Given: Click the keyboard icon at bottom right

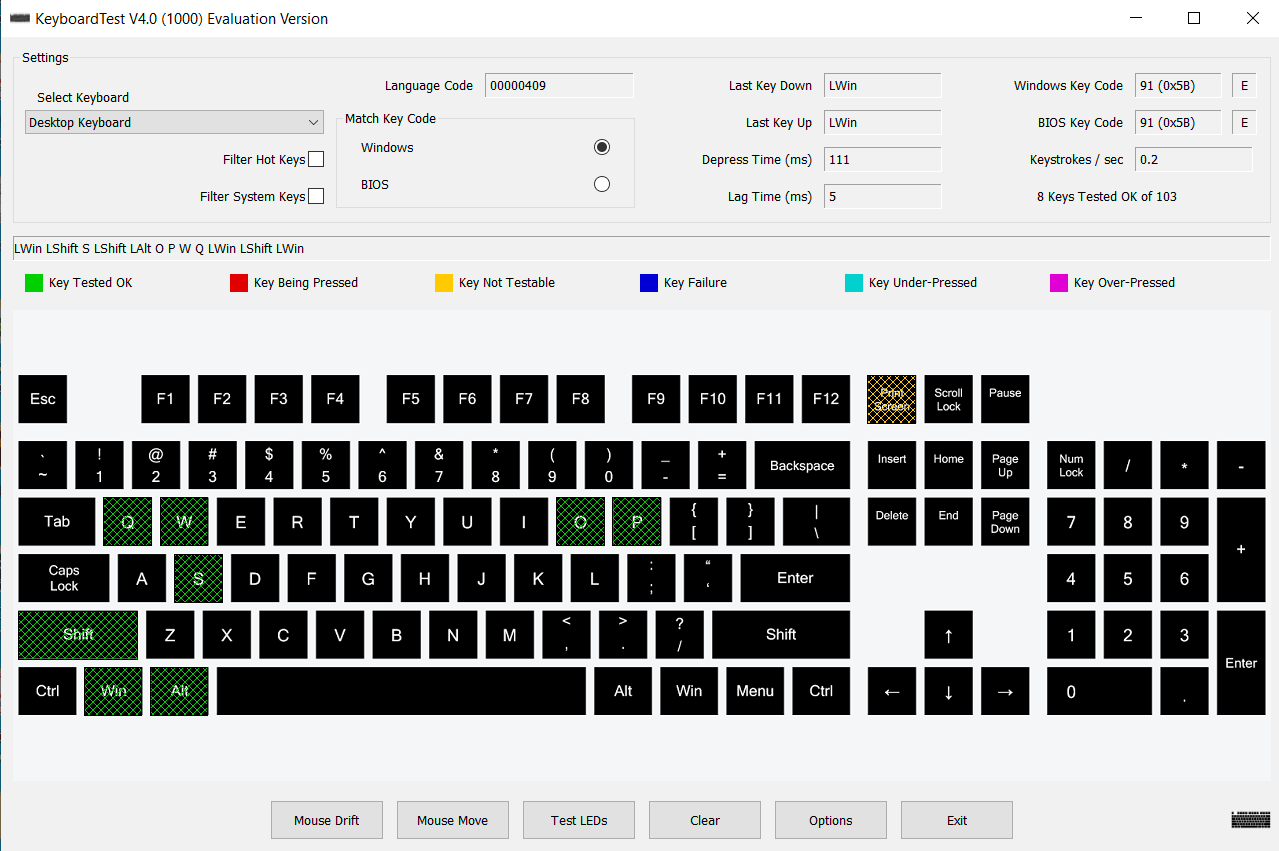Looking at the screenshot, I should pos(1249,819).
